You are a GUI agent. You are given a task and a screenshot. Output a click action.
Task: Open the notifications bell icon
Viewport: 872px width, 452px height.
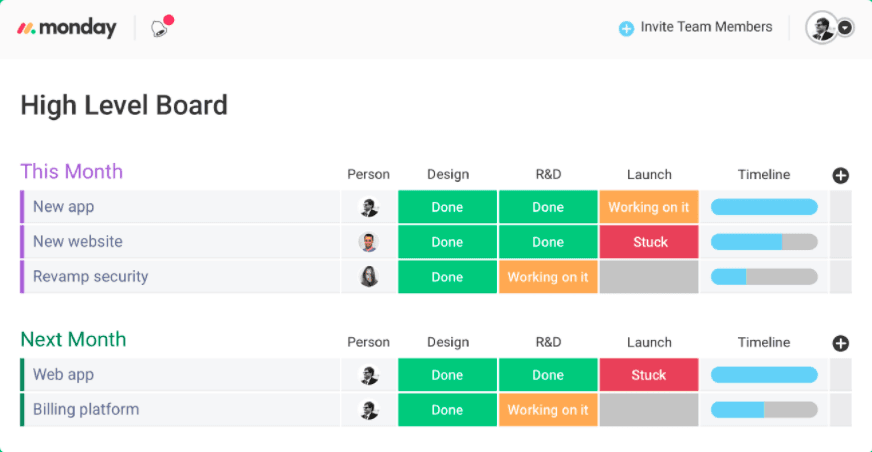[160, 28]
